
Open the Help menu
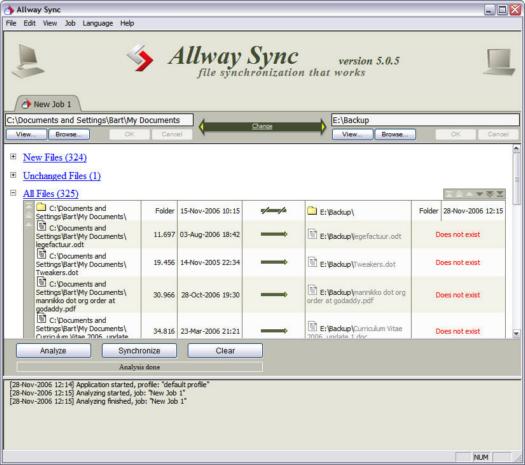pos(127,23)
